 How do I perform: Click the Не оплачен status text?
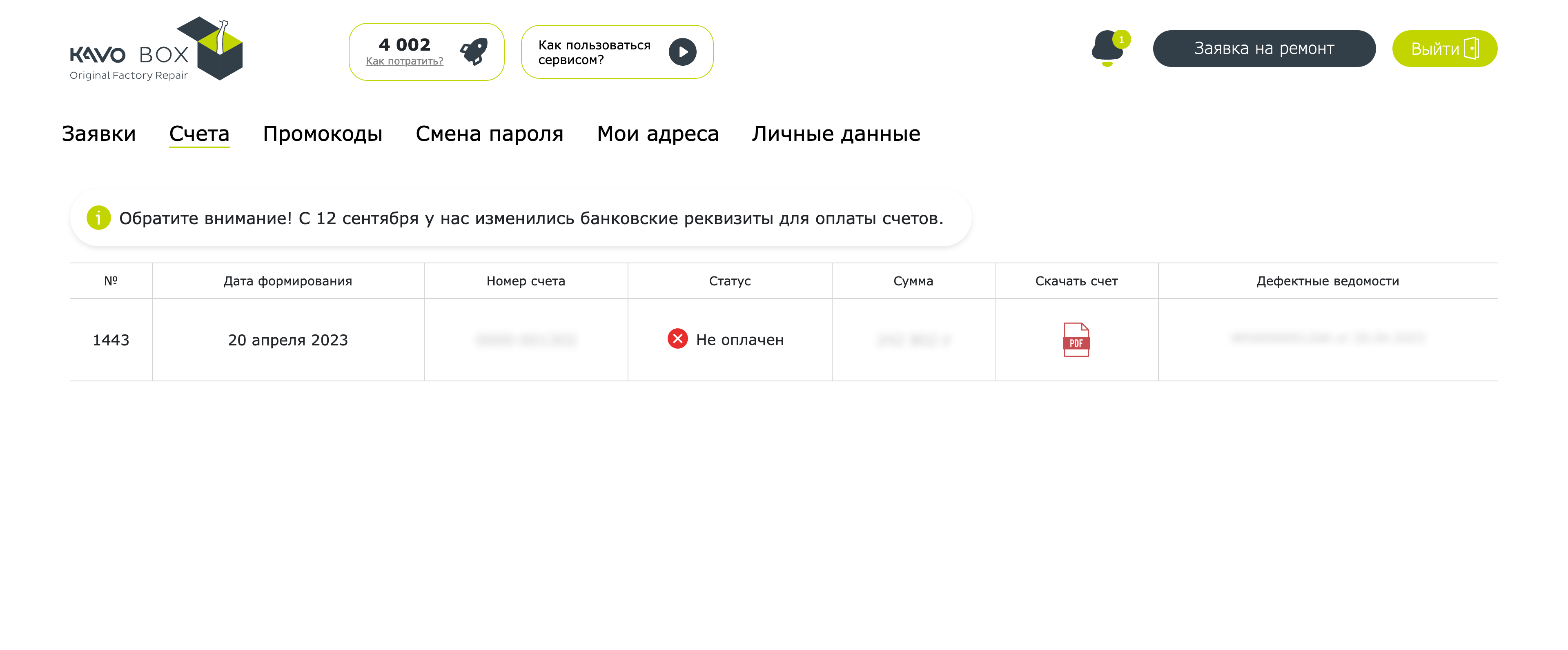739,340
